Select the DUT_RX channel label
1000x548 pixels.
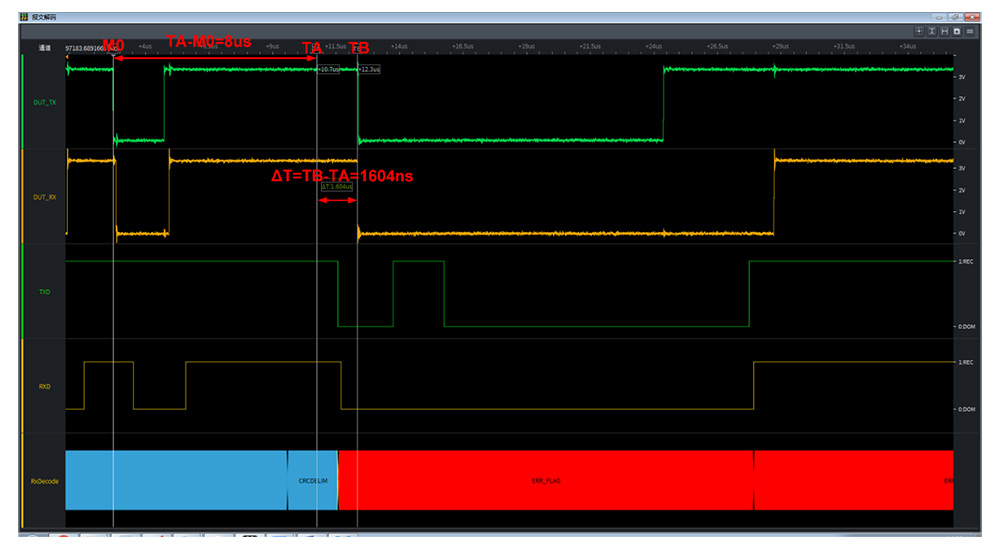45,197
